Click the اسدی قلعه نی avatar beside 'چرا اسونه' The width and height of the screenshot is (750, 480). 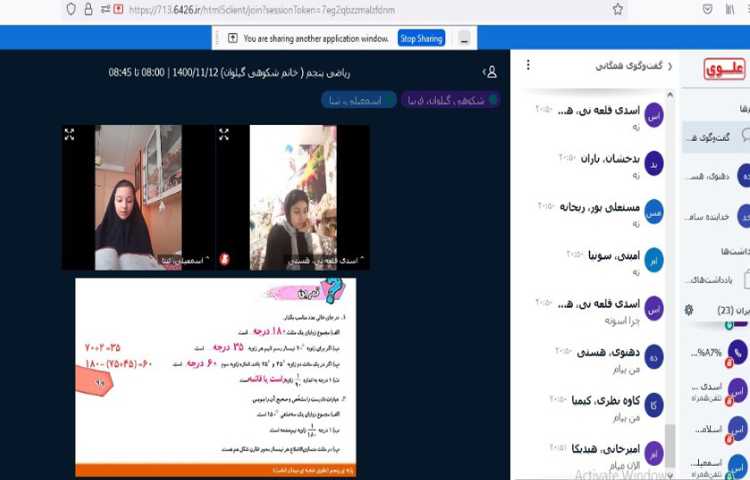coord(653,308)
